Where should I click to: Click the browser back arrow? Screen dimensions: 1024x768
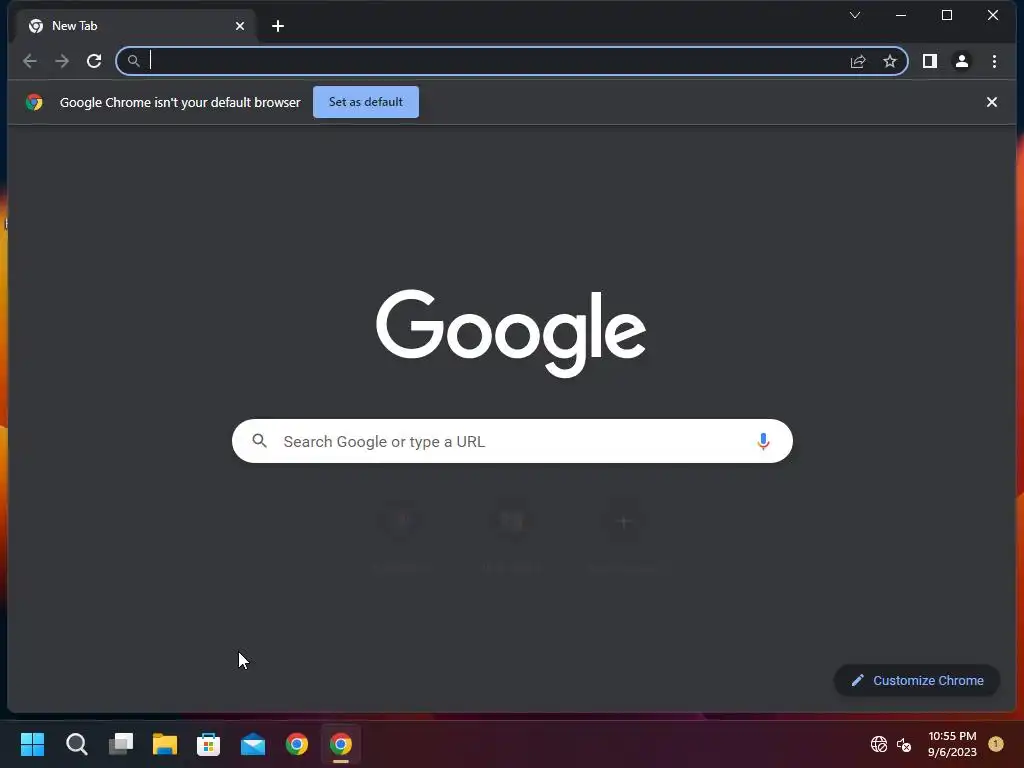point(29,61)
